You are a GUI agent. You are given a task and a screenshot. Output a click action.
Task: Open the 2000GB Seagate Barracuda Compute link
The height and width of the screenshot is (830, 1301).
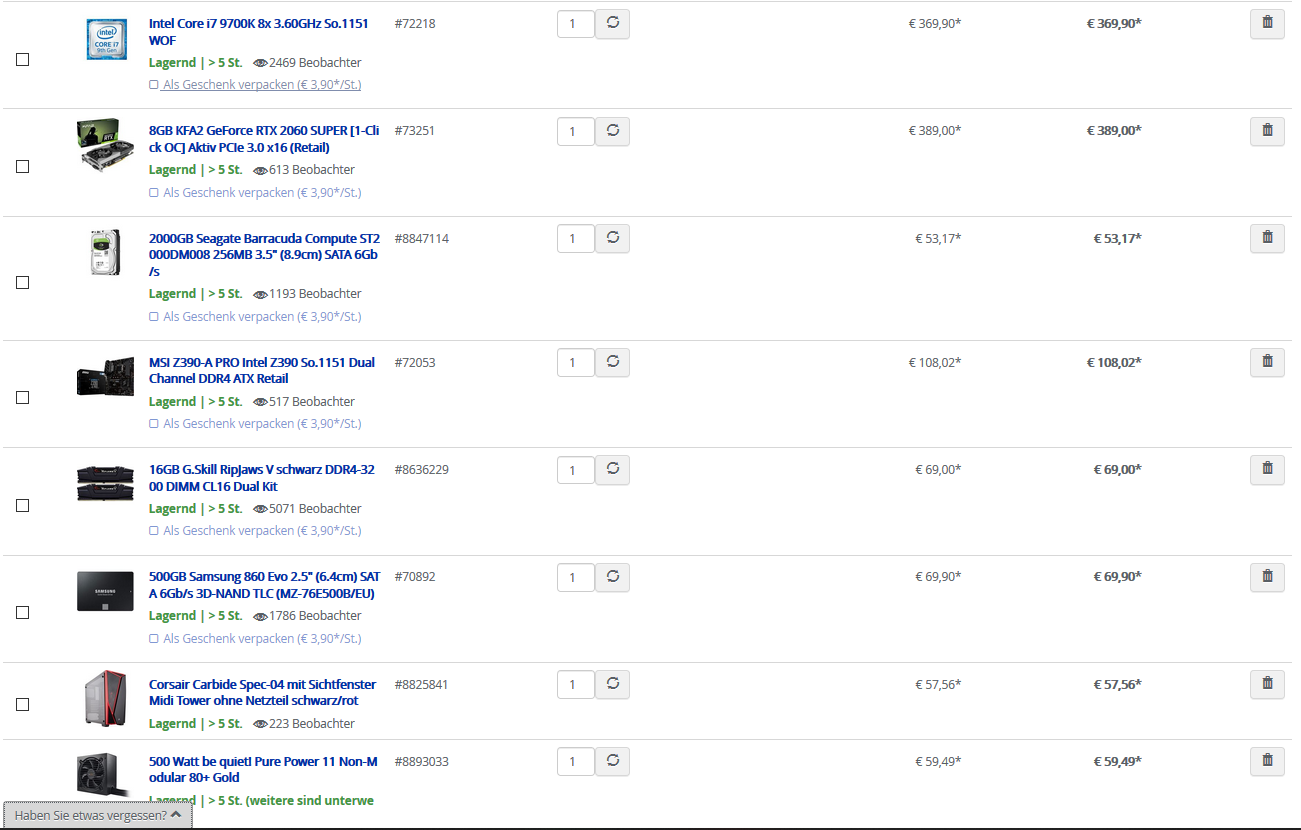pyautogui.click(x=264, y=255)
